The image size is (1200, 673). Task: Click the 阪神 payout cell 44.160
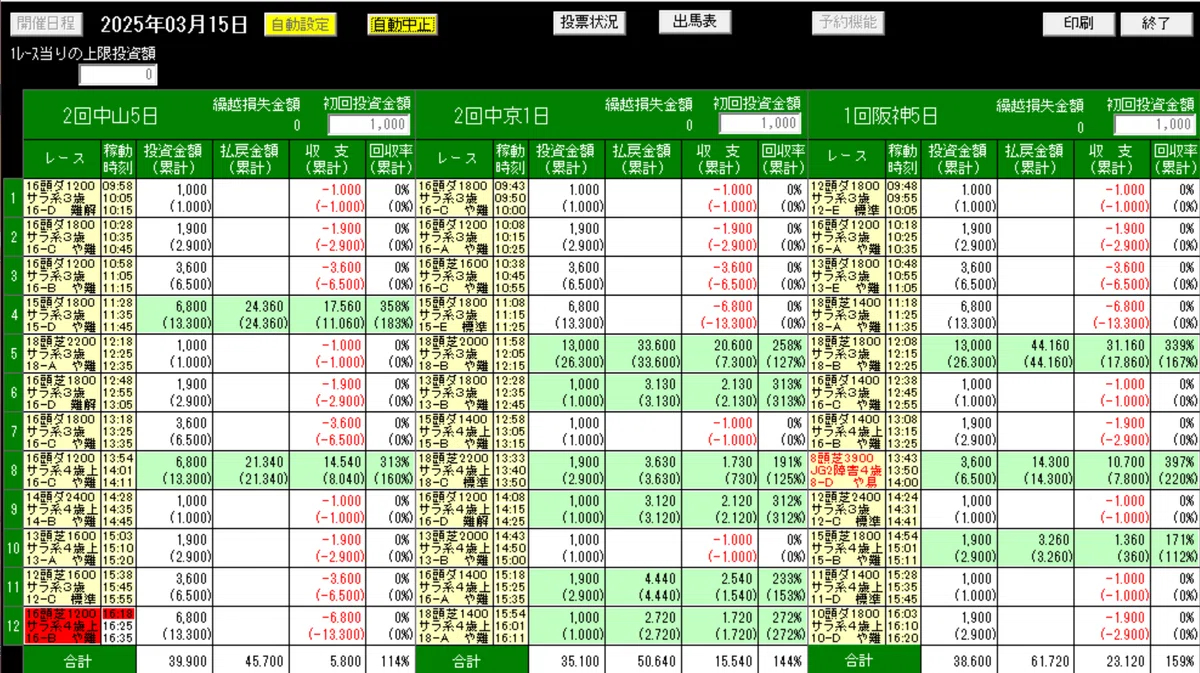point(1036,353)
